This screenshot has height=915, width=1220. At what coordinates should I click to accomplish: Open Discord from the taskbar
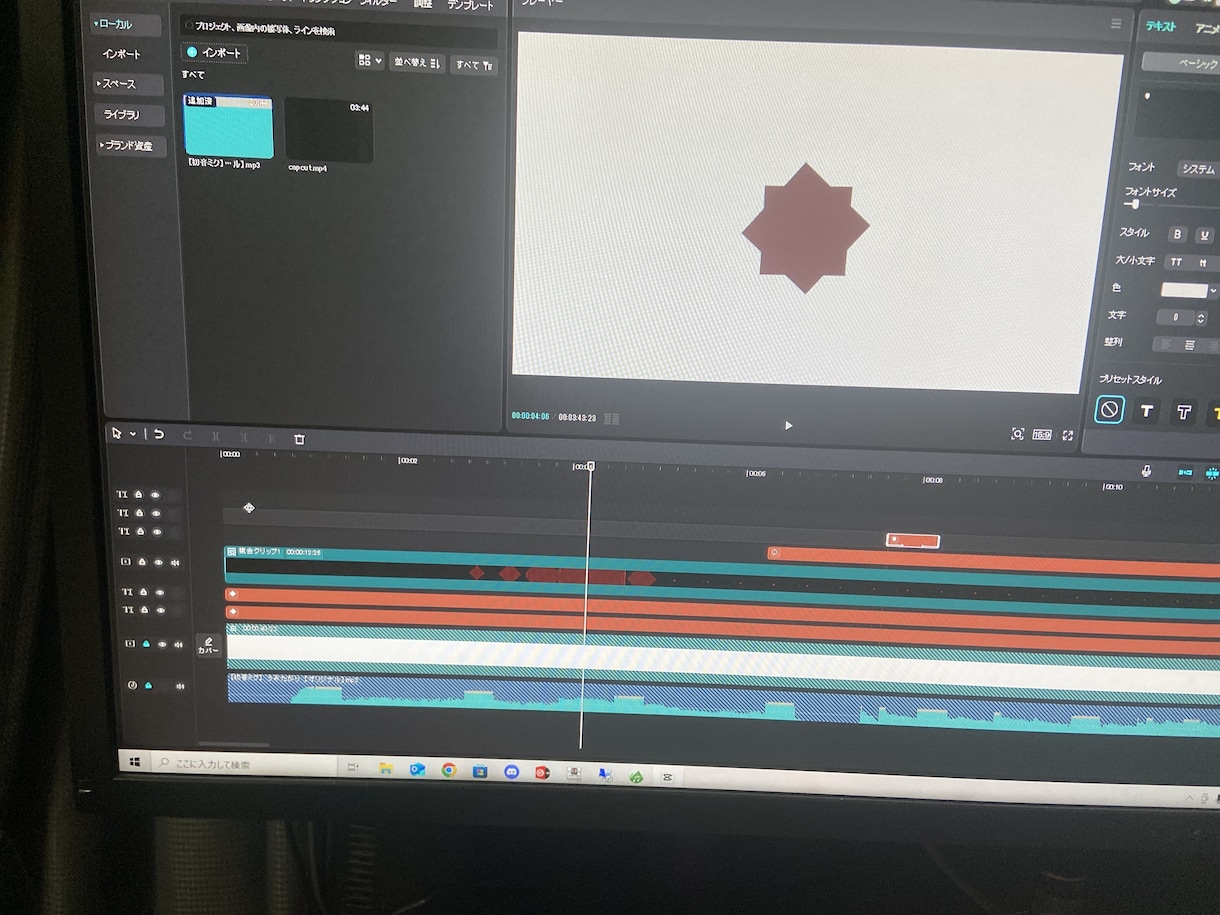click(x=512, y=771)
